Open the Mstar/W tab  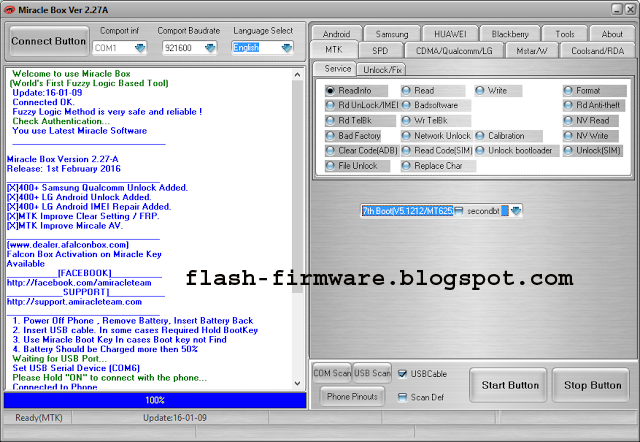point(531,51)
